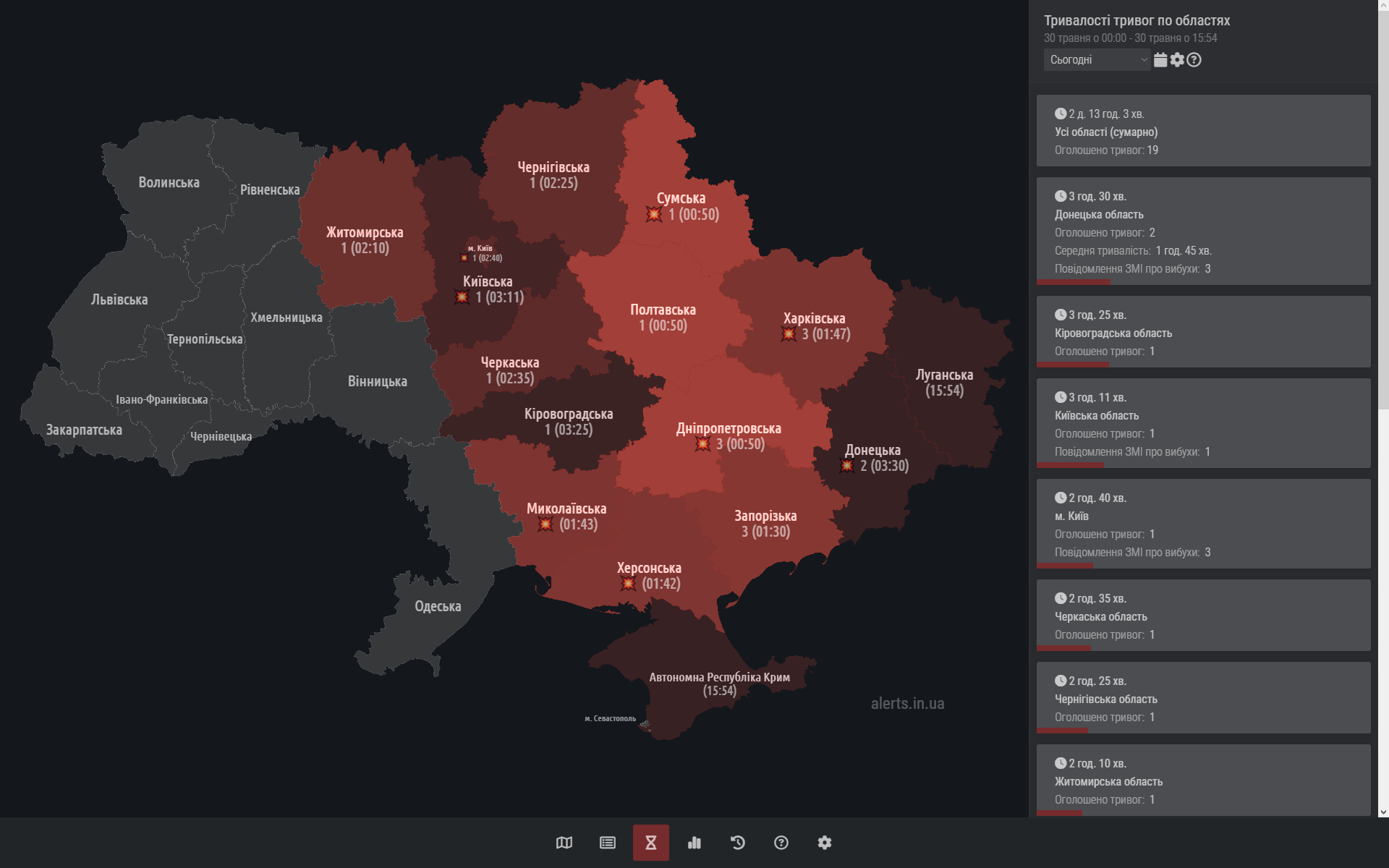1389x868 pixels.
Task: Click the Одеська region on the map
Action: pyautogui.click(x=438, y=606)
